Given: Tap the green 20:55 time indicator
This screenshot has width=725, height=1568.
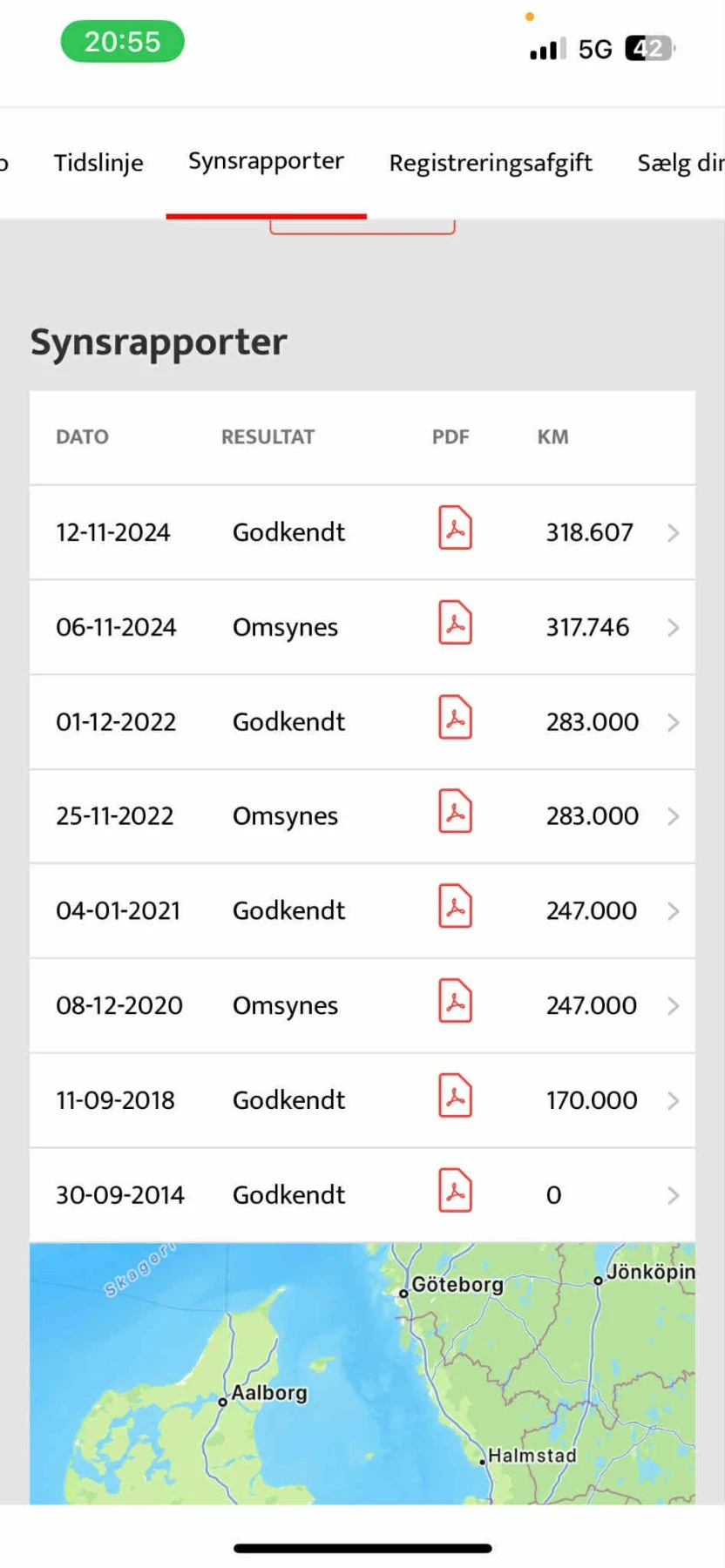Looking at the screenshot, I should coord(122,42).
